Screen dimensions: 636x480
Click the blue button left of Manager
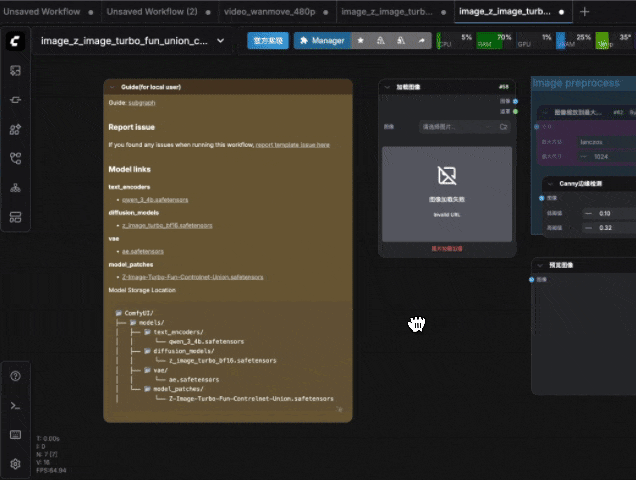pos(267,41)
